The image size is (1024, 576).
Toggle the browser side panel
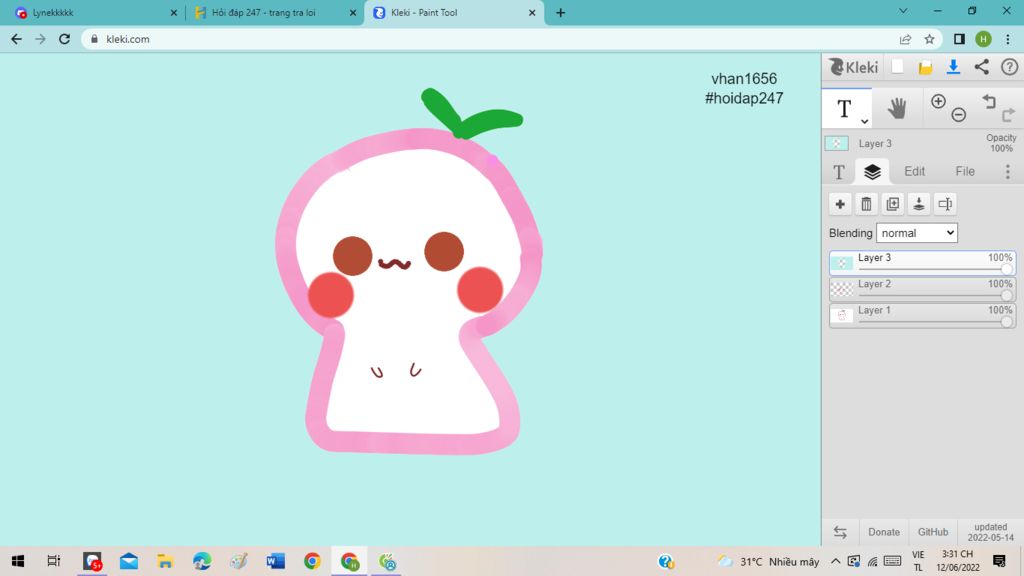(x=959, y=39)
